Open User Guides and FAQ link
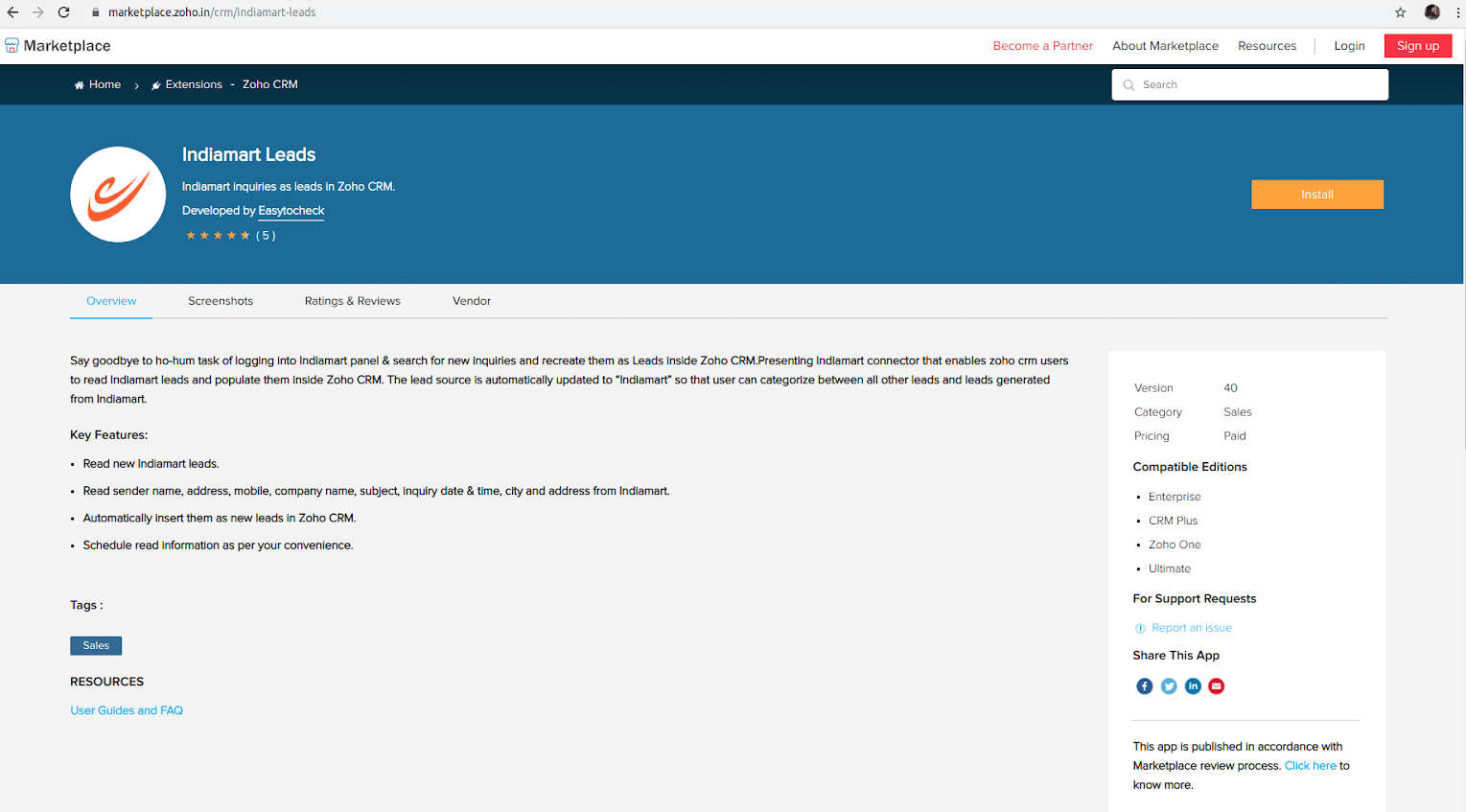Screen dimensions: 1466x812 pos(127,710)
